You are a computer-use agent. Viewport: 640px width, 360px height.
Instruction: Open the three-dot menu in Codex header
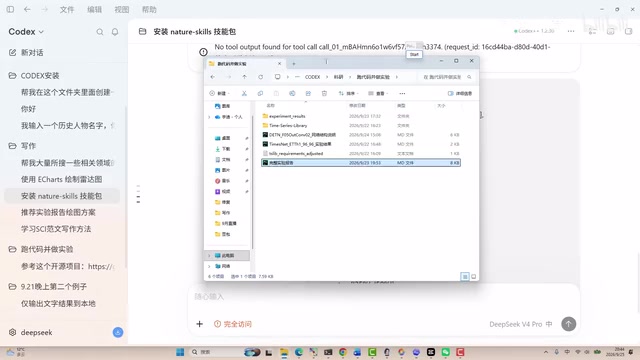(x=571, y=31)
